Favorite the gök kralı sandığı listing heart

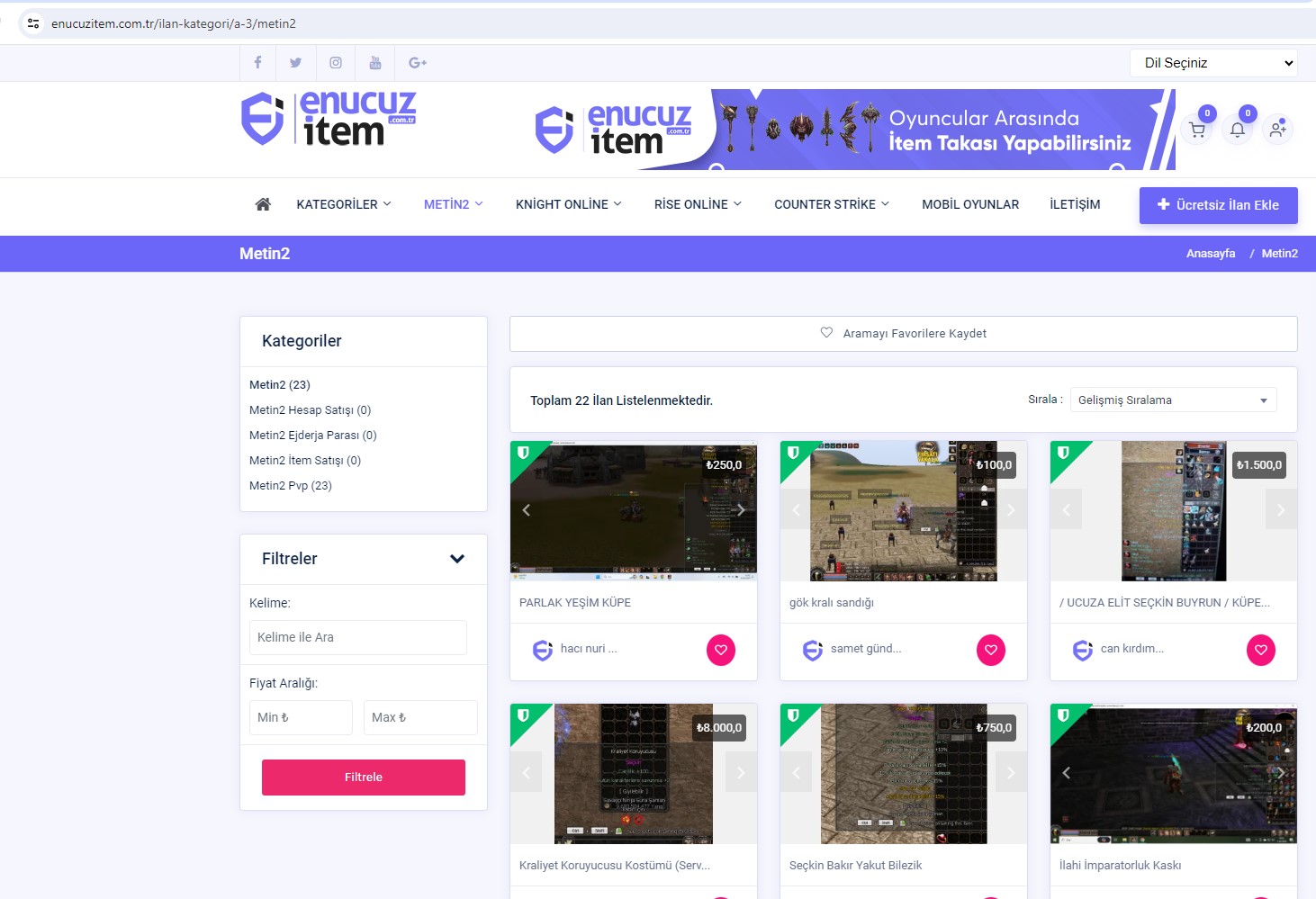tap(991, 650)
